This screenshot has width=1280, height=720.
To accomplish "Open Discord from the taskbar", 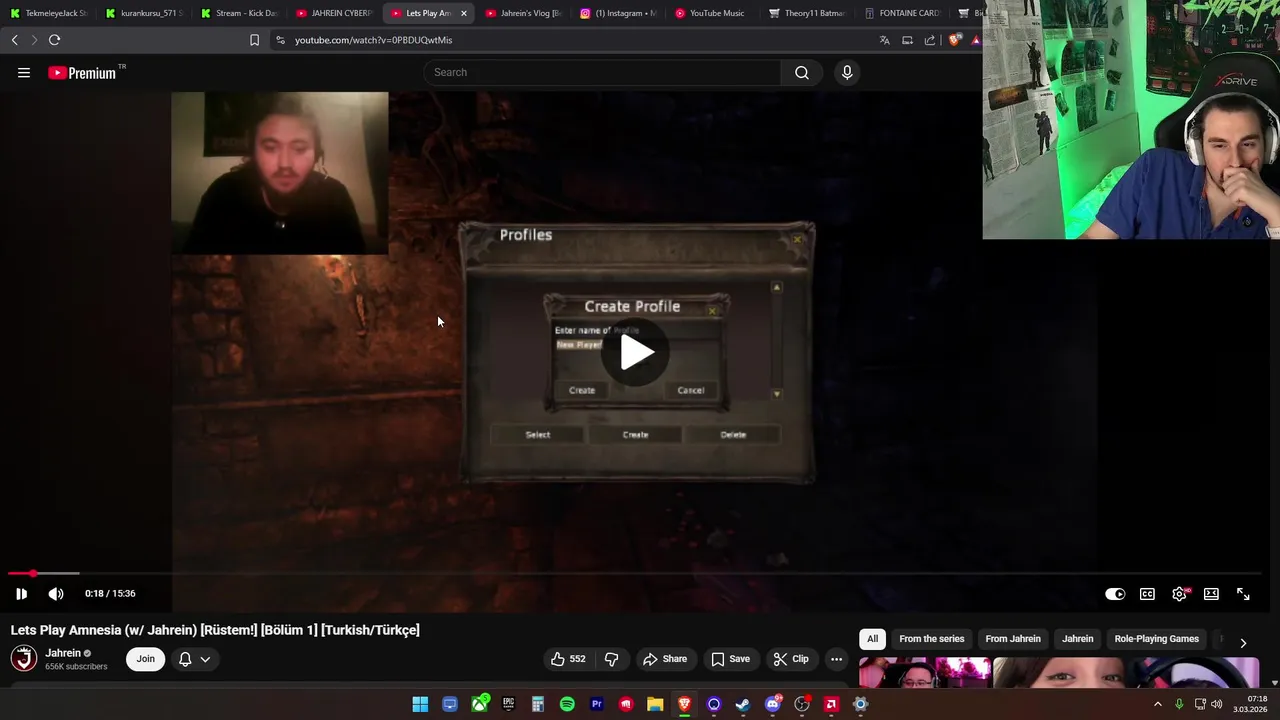I will pyautogui.click(x=772, y=704).
